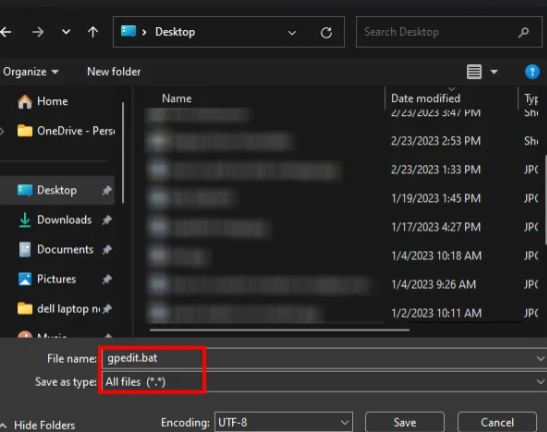Click the Forward navigation arrow

38,32
